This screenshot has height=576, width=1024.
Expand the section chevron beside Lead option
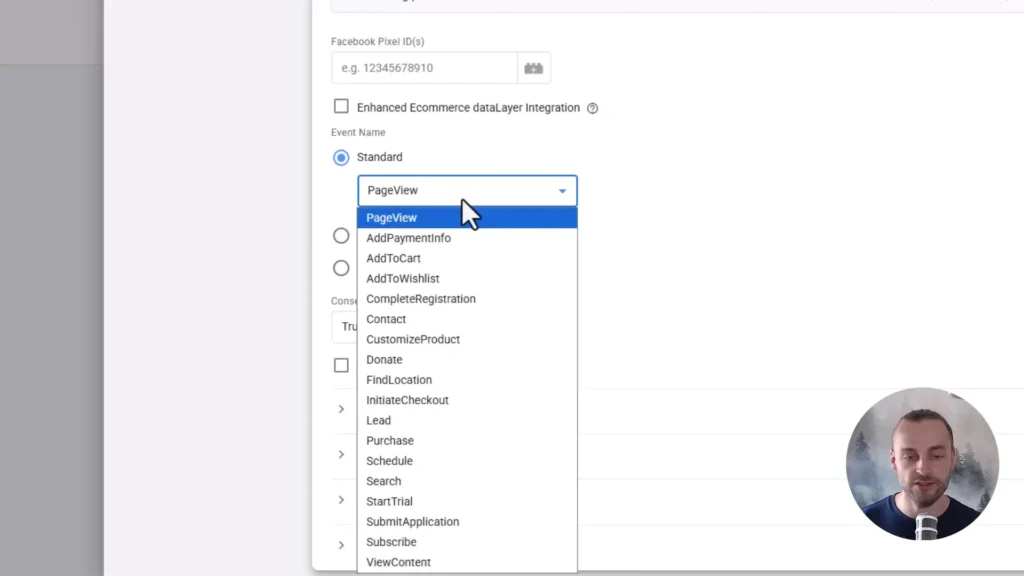point(341,409)
